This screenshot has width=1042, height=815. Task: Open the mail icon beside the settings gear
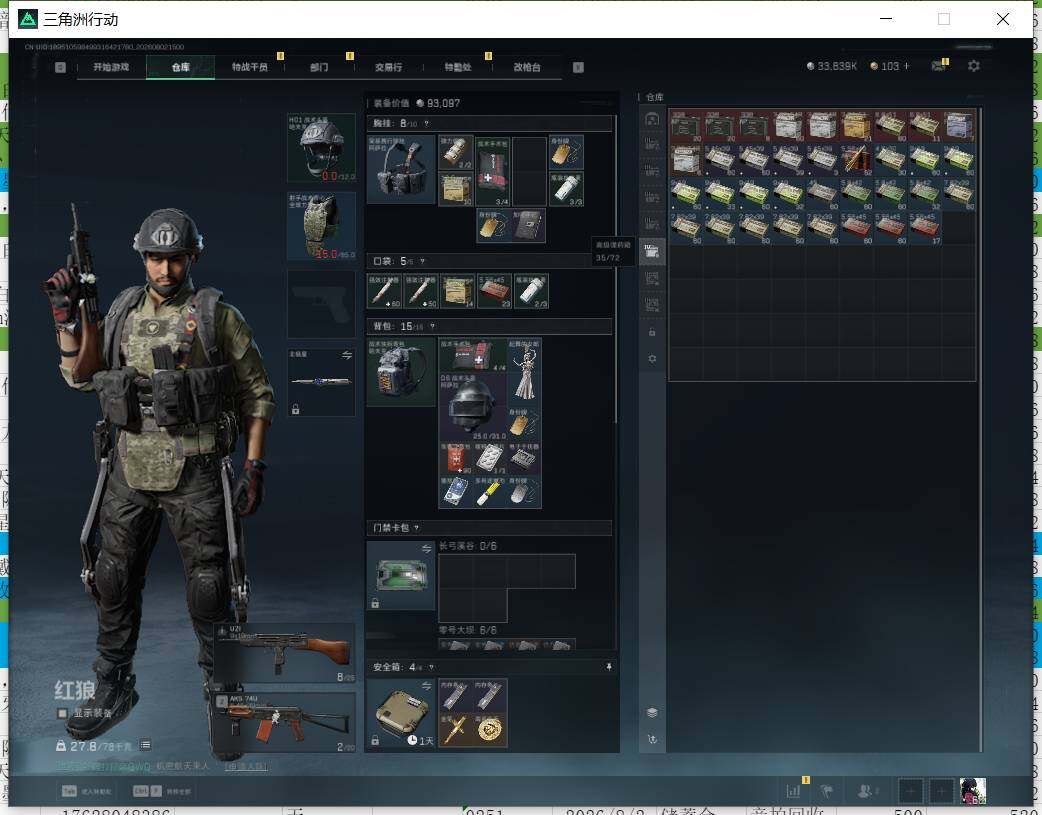pos(938,66)
